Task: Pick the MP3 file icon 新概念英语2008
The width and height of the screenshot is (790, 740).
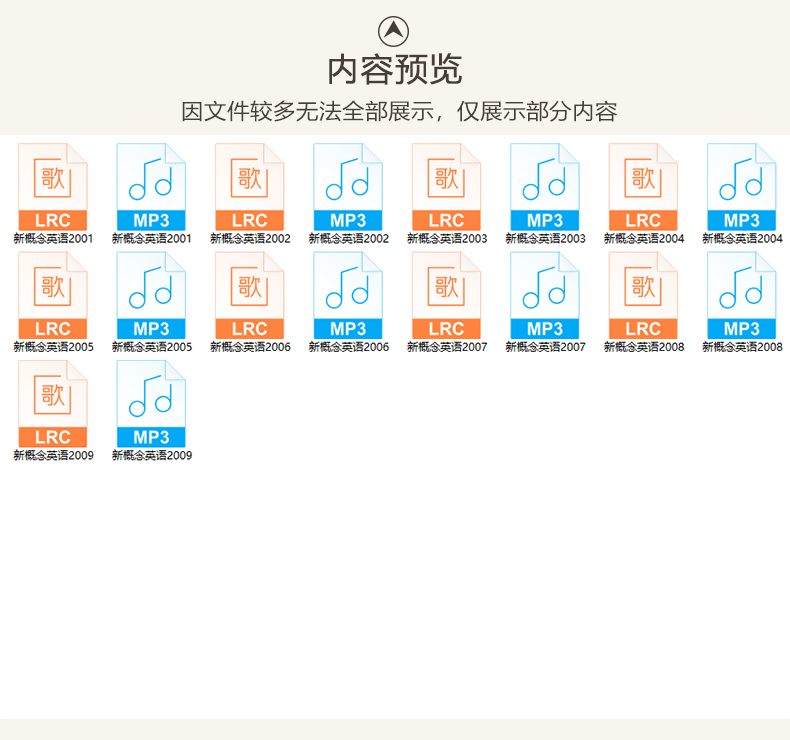Action: point(742,295)
